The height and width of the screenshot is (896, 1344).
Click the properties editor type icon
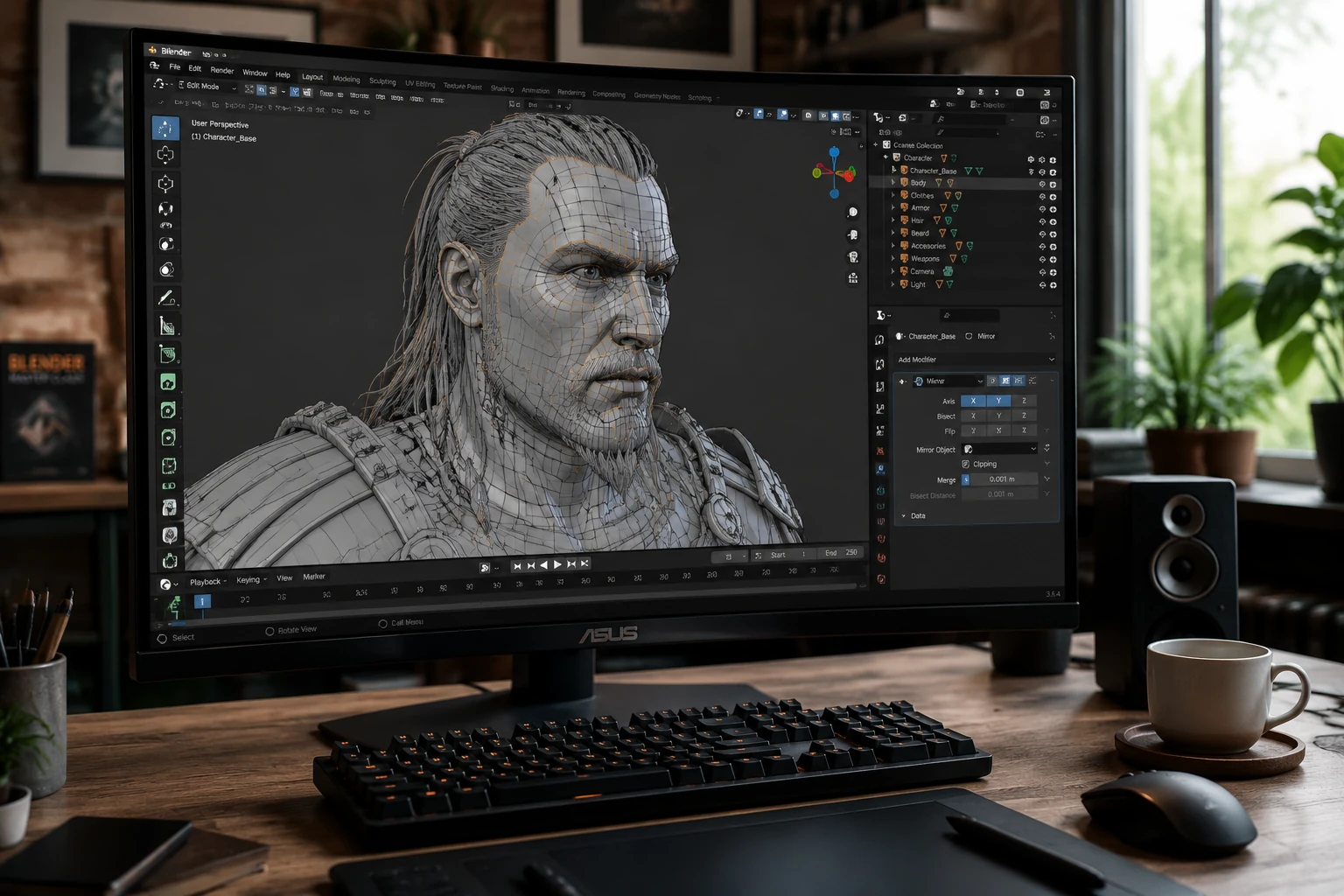point(881,315)
